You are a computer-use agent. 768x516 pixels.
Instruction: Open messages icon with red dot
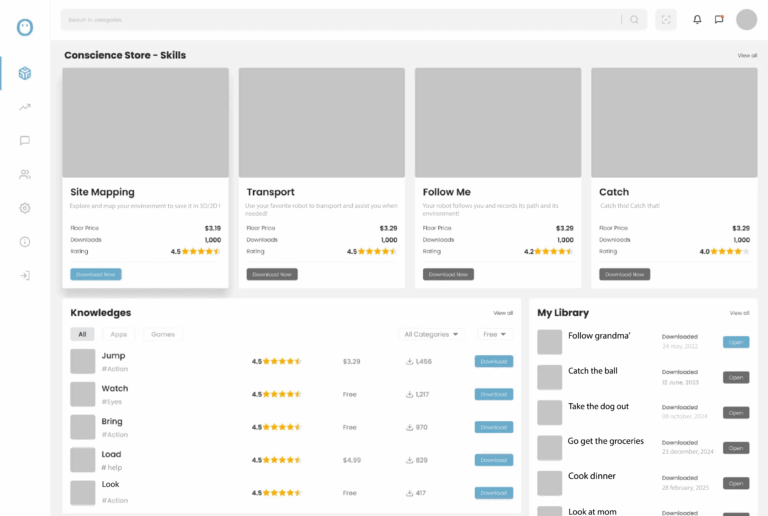coord(719,19)
